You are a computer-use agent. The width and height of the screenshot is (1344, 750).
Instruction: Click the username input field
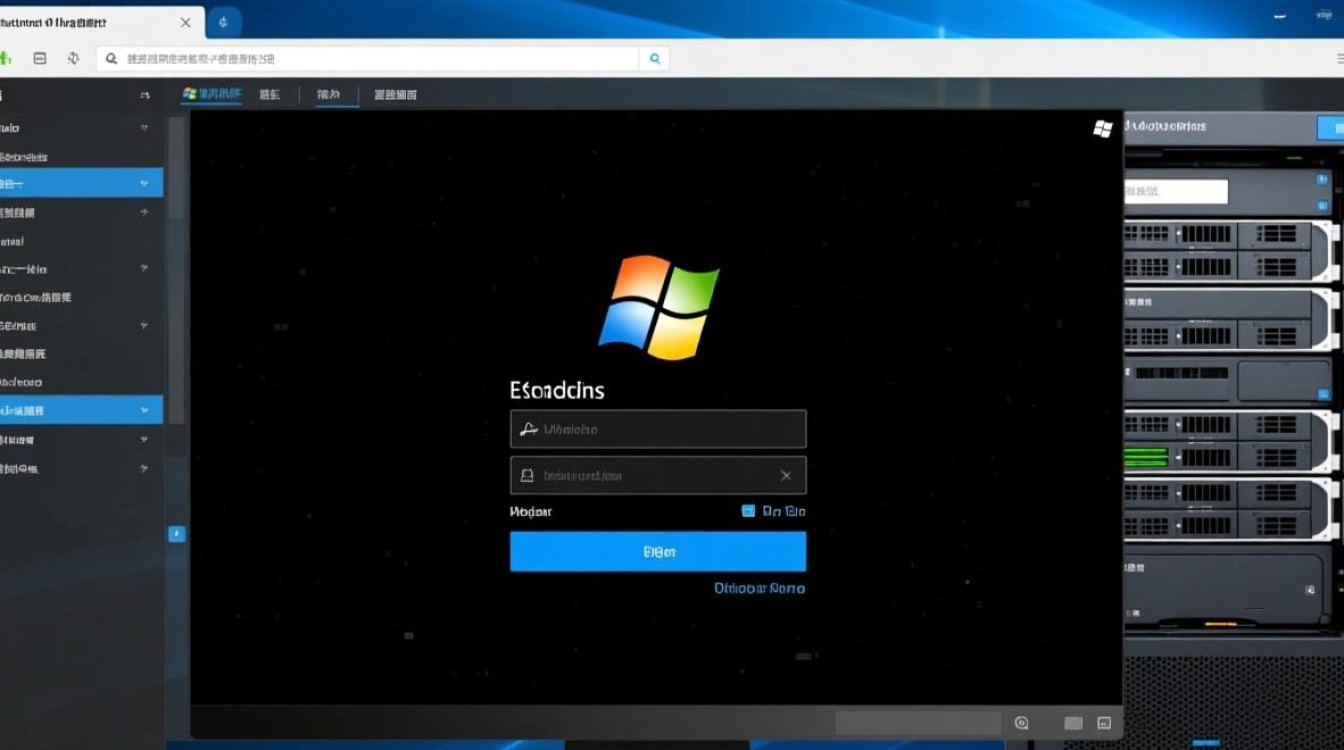pos(658,429)
